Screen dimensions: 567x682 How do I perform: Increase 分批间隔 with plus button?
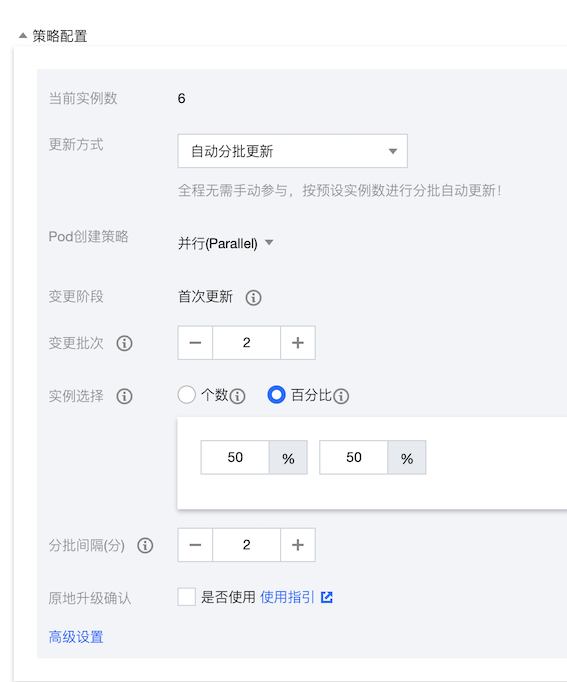click(298, 545)
